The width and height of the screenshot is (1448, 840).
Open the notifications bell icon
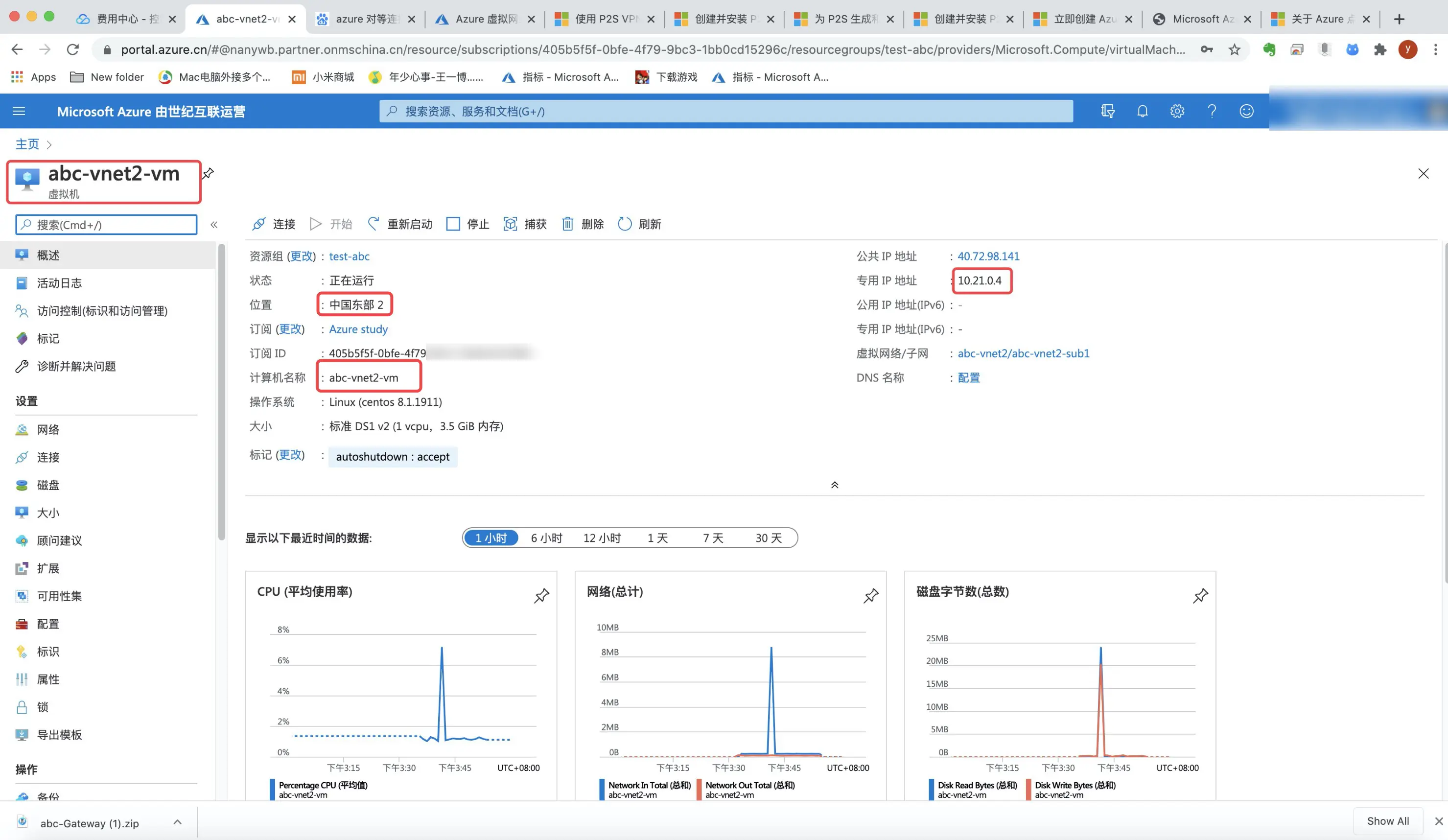1143,112
